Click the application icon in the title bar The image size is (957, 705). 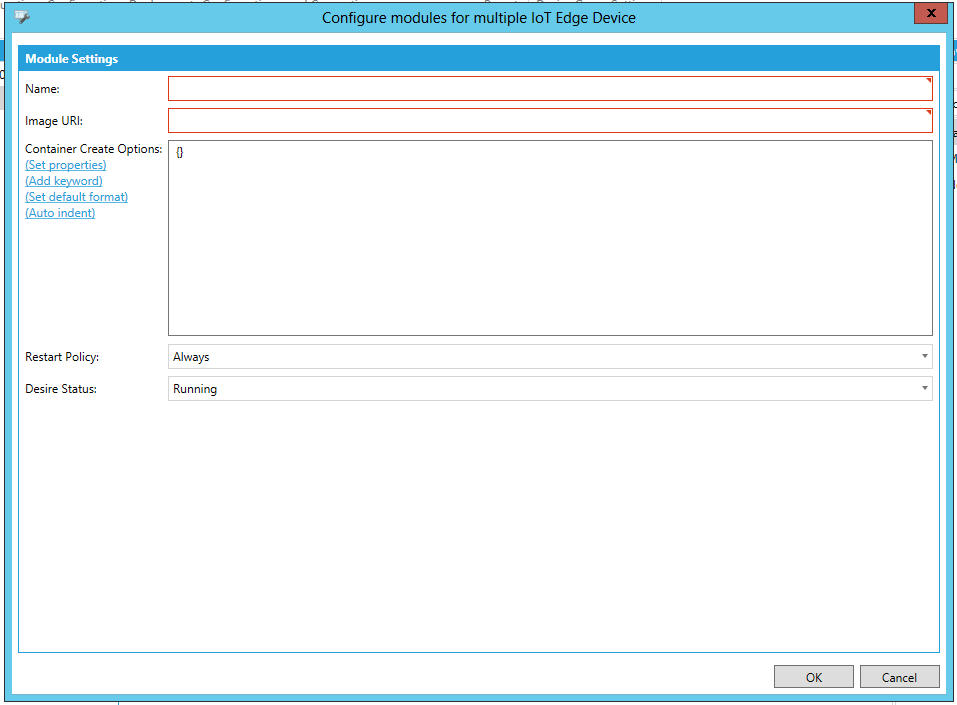point(22,16)
